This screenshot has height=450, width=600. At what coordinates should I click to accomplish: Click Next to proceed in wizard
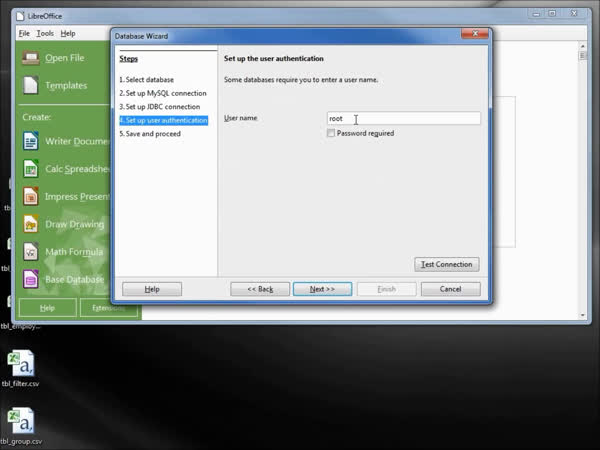[x=322, y=289]
